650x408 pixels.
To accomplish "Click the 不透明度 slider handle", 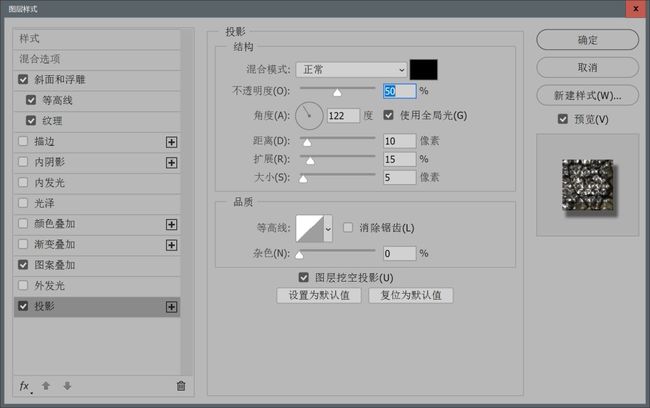I will (337, 92).
